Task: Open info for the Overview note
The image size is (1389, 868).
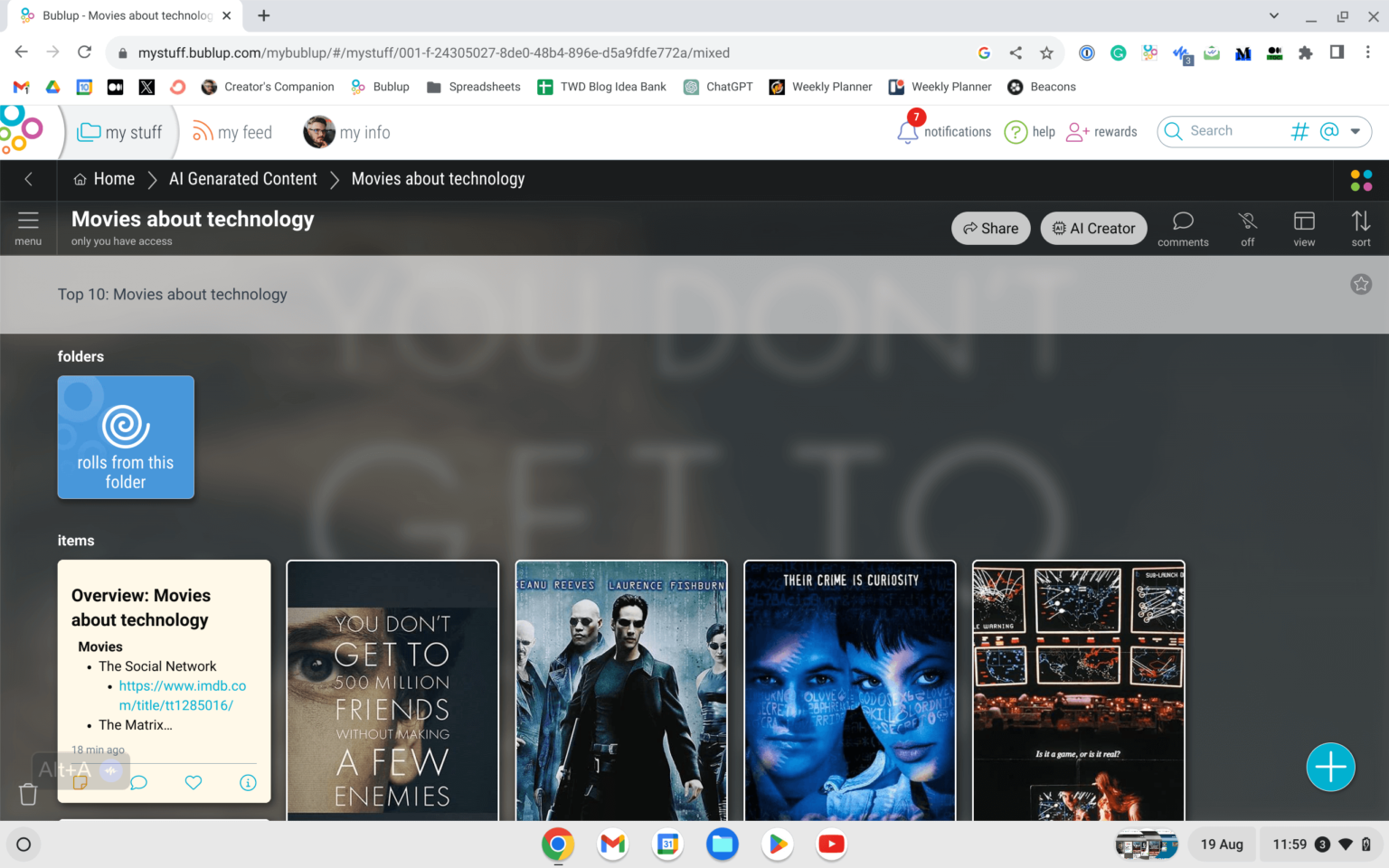Action: (248, 783)
